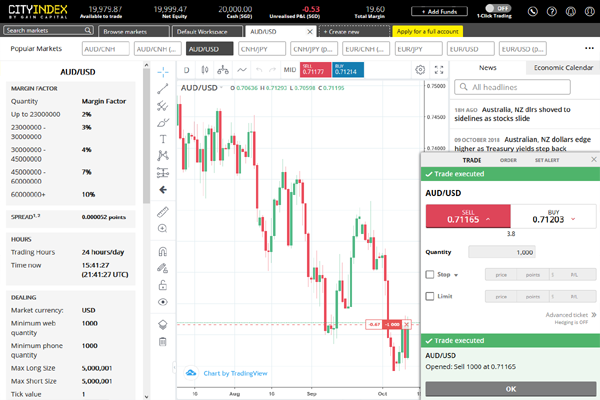Image resolution: width=600 pixels, height=400 pixels.
Task: Open the compare symbols tool
Action: 223,70
